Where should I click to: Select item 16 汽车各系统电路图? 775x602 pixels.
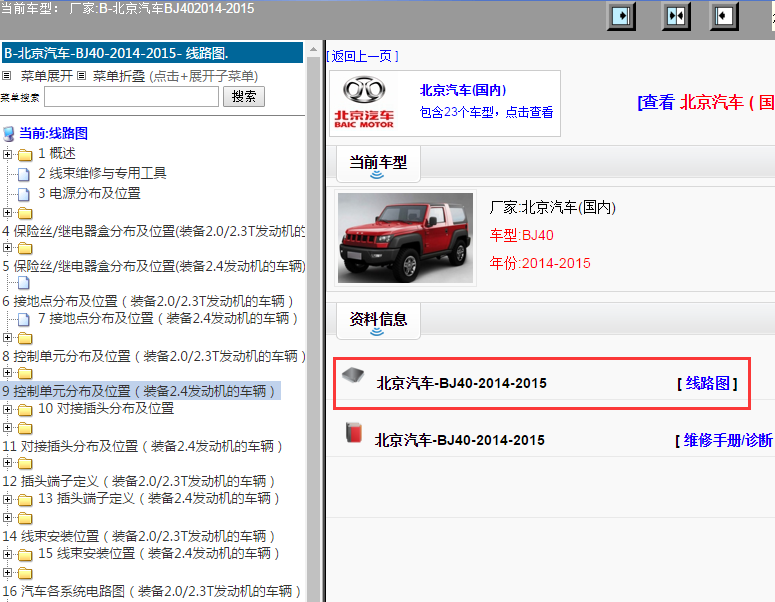152,591
